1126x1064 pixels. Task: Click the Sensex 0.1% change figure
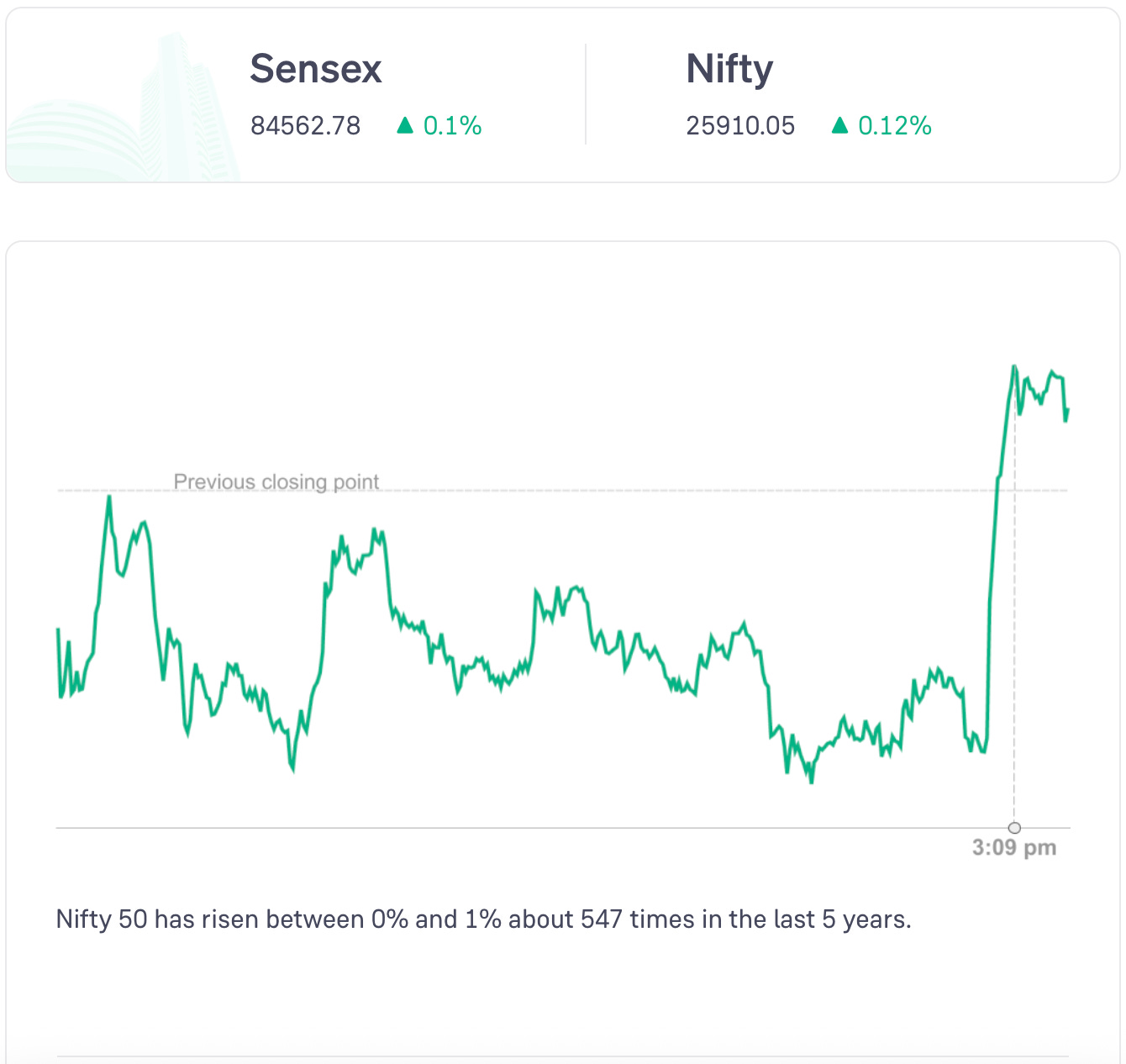[x=452, y=126]
